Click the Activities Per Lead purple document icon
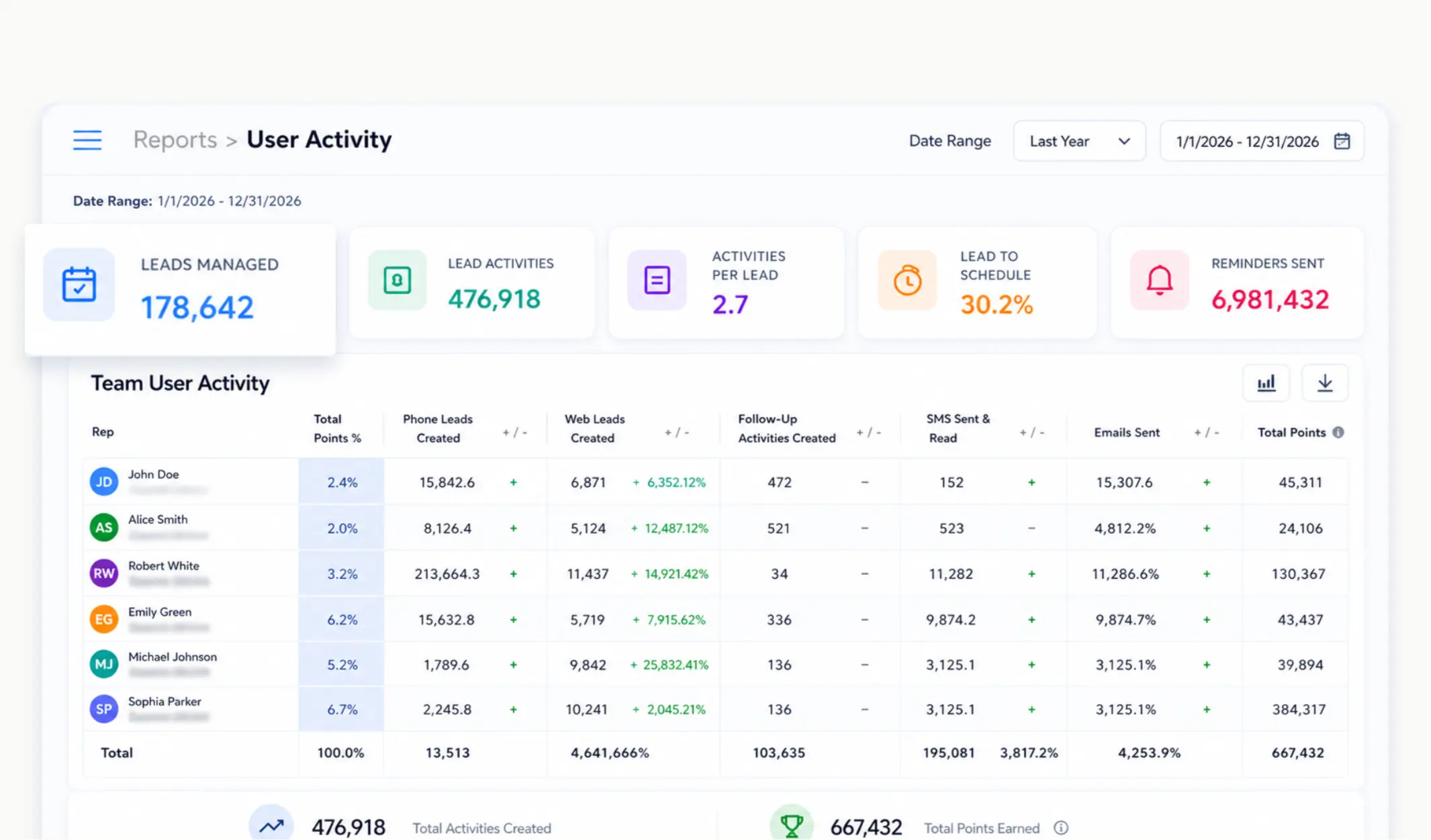Image resolution: width=1431 pixels, height=840 pixels. coord(657,280)
